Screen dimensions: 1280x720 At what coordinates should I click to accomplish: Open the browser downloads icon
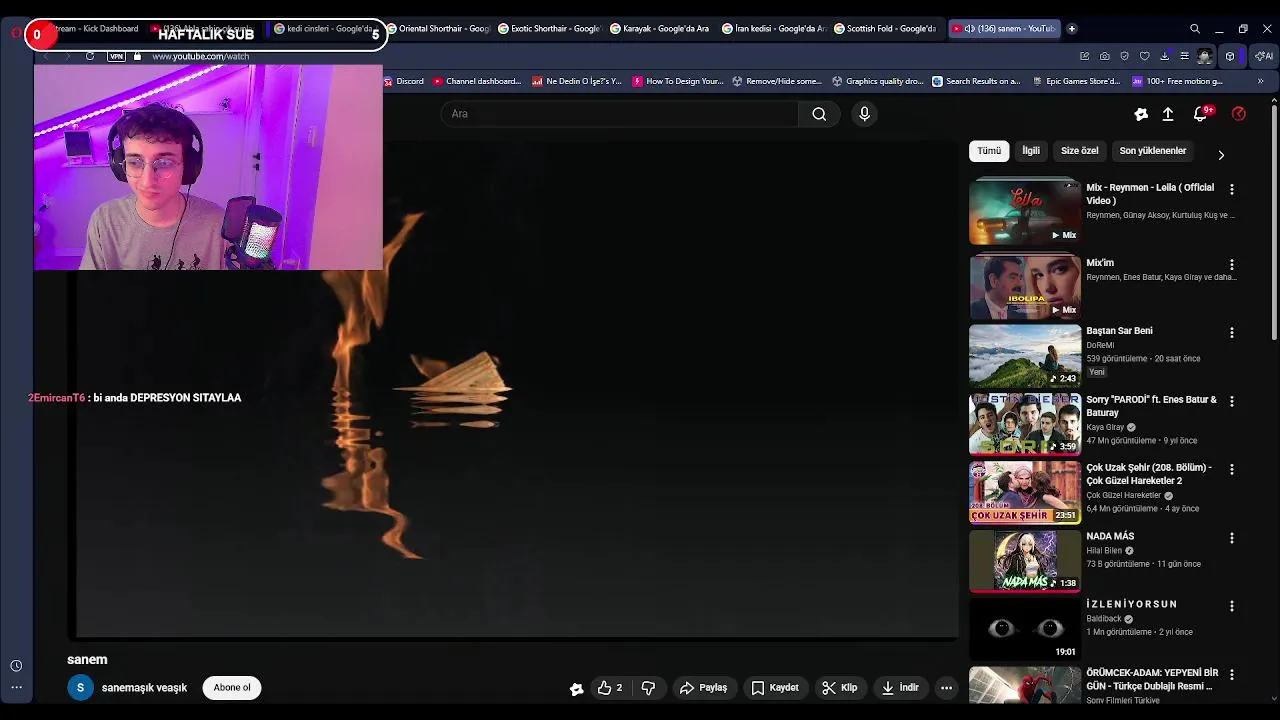point(1164,56)
